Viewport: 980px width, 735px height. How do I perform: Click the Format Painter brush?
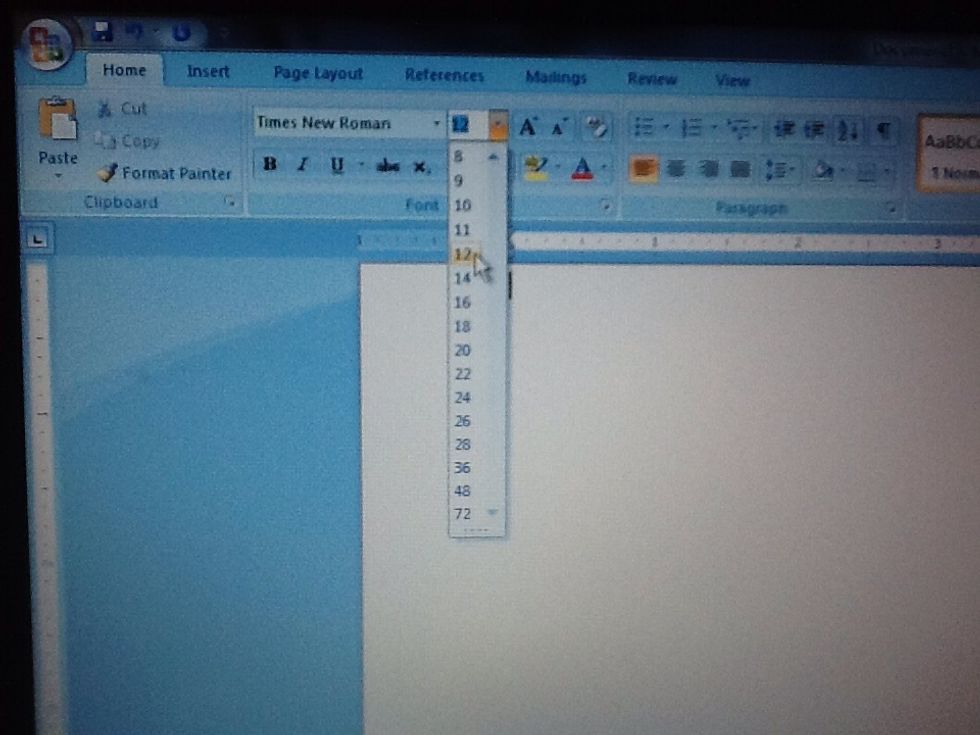(108, 173)
